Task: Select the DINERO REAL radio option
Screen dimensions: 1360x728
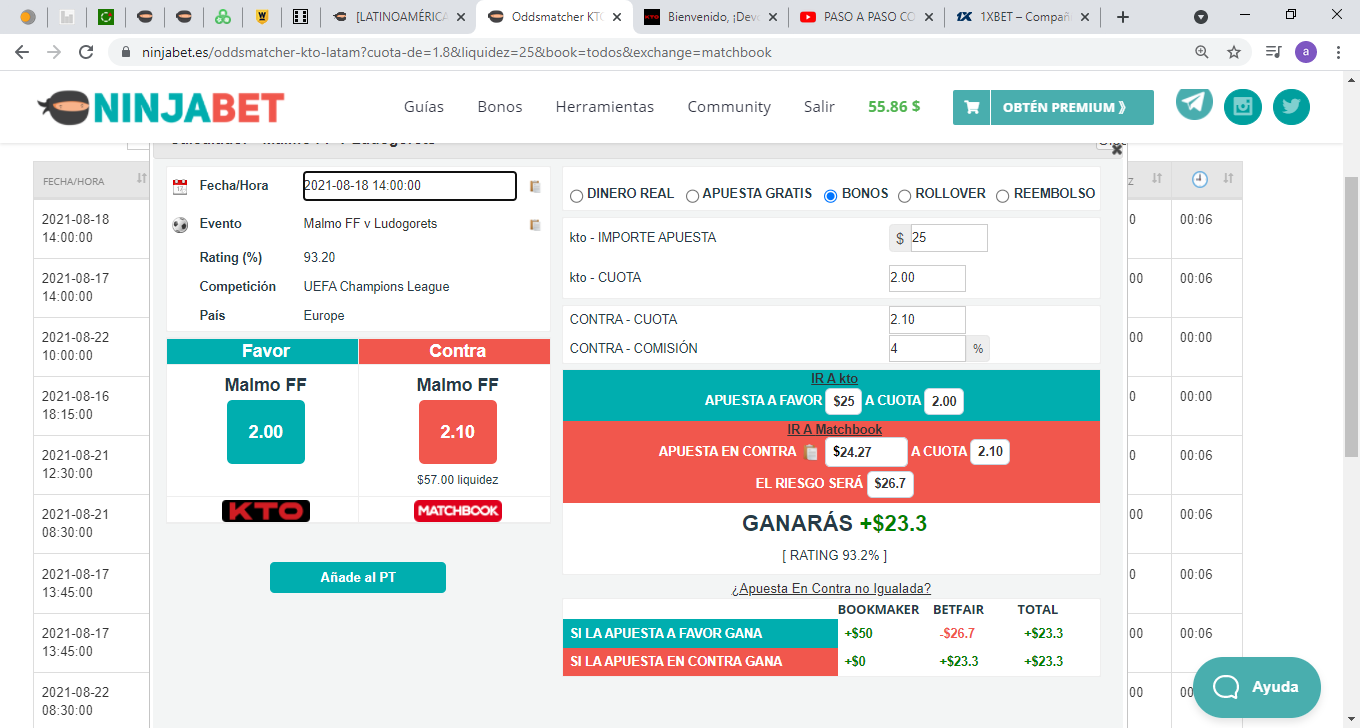Action: 577,196
